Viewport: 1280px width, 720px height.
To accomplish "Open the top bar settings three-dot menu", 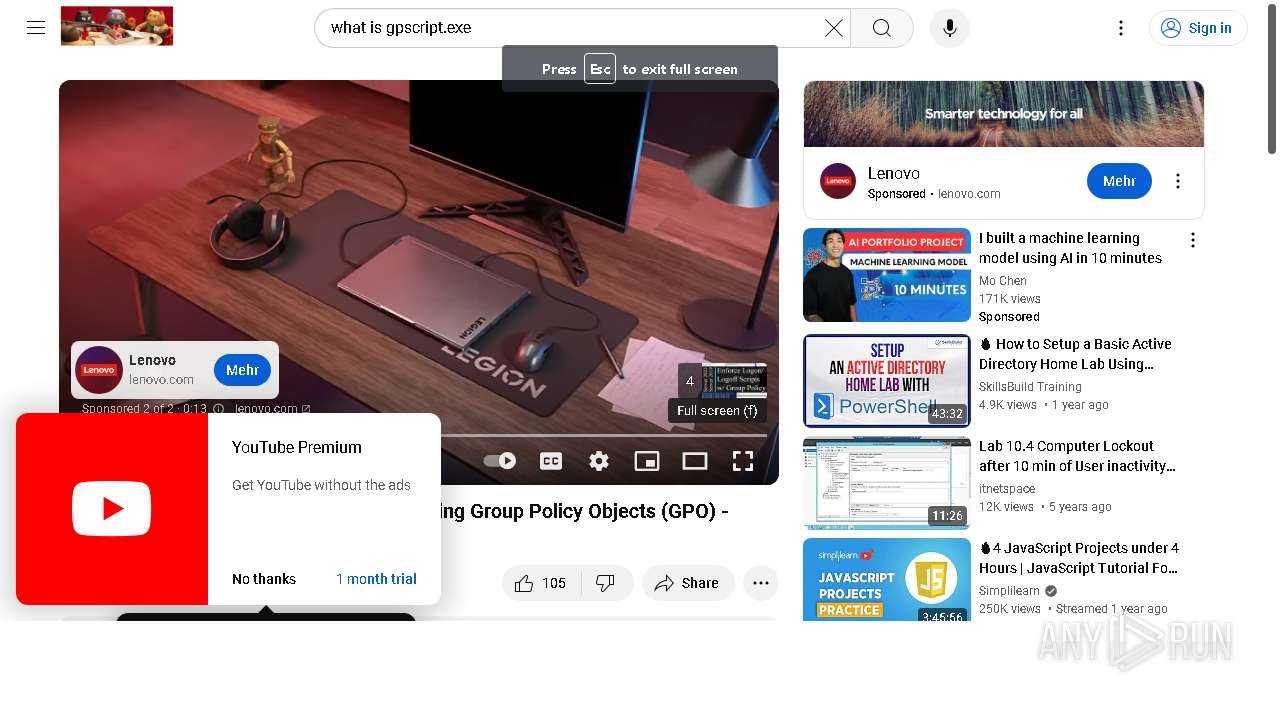I will (1121, 28).
